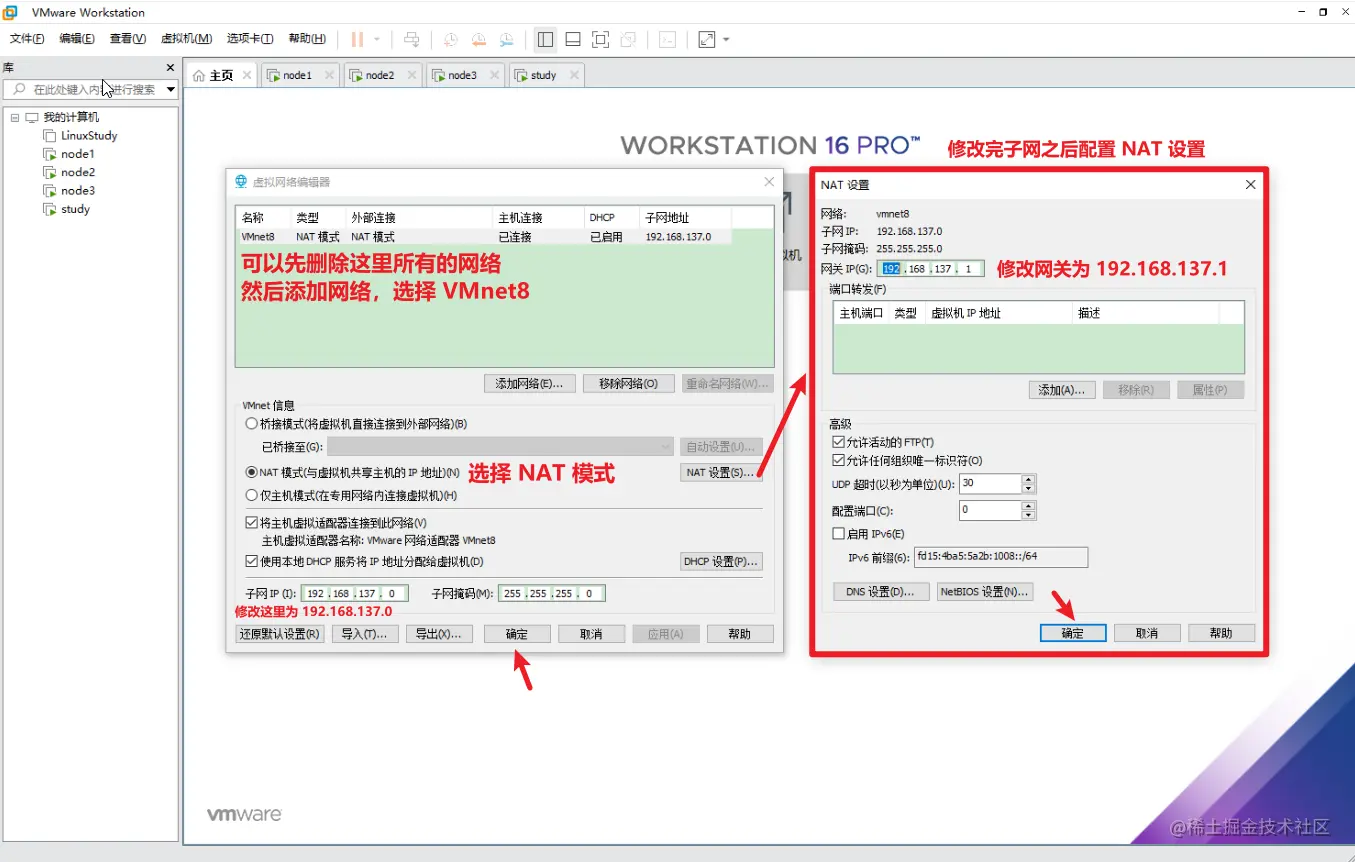The image size is (1355, 862).
Task: Click 导入(T)... button
Action: tap(364, 634)
